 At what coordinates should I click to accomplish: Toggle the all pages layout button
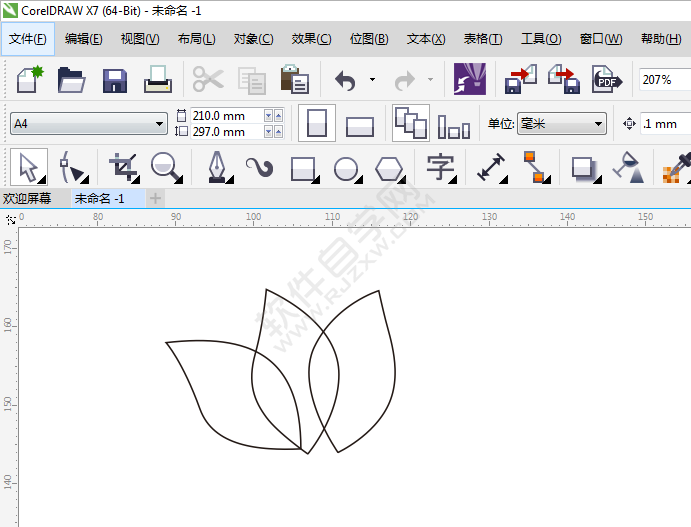point(410,123)
